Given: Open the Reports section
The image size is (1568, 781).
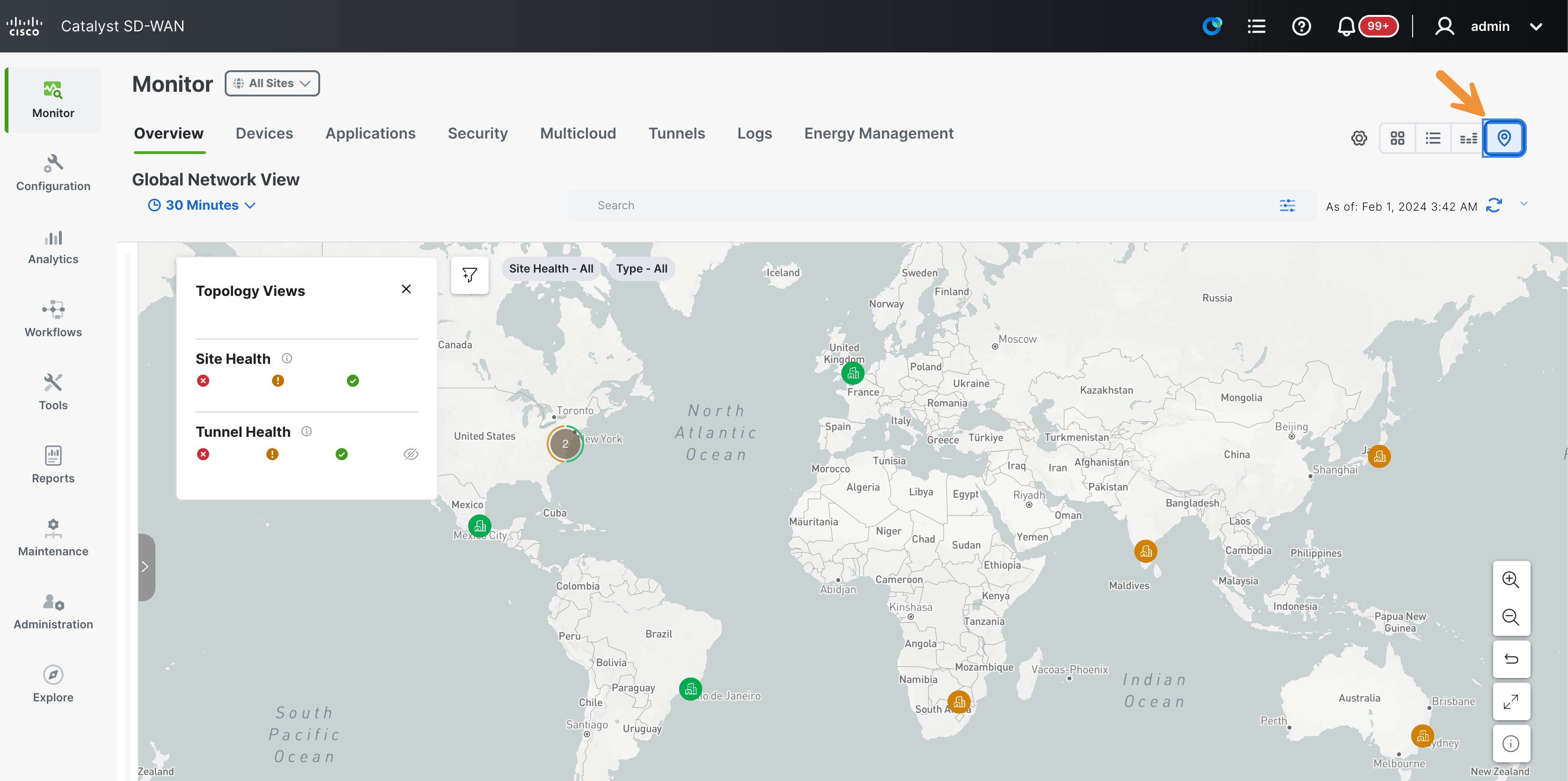Looking at the screenshot, I should (53, 465).
